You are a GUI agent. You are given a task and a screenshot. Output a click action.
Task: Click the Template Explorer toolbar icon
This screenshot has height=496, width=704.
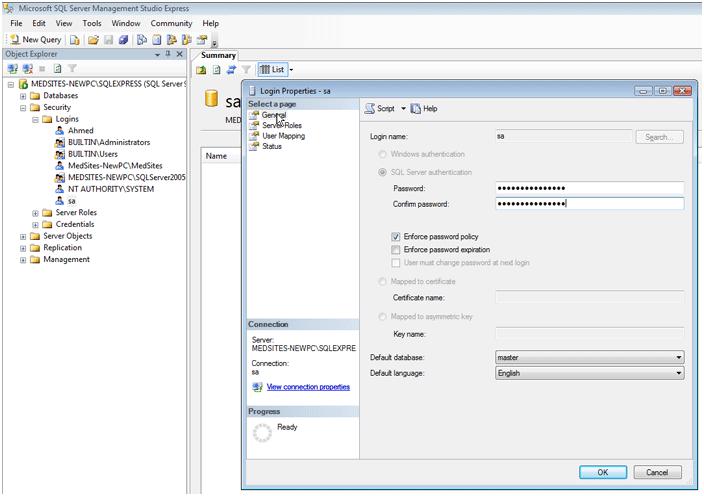(186, 40)
